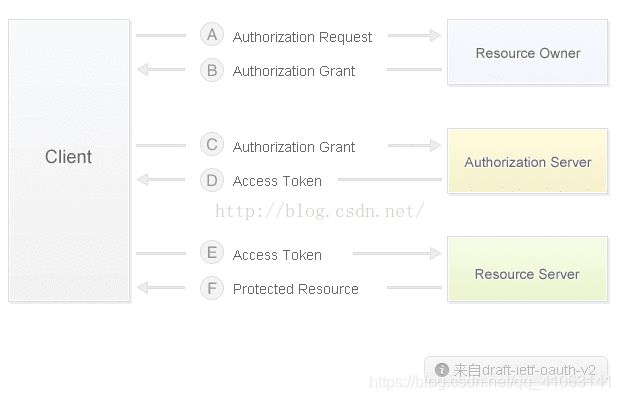
Task: Click the Authorization Request label
Action: pyautogui.click(x=302, y=37)
